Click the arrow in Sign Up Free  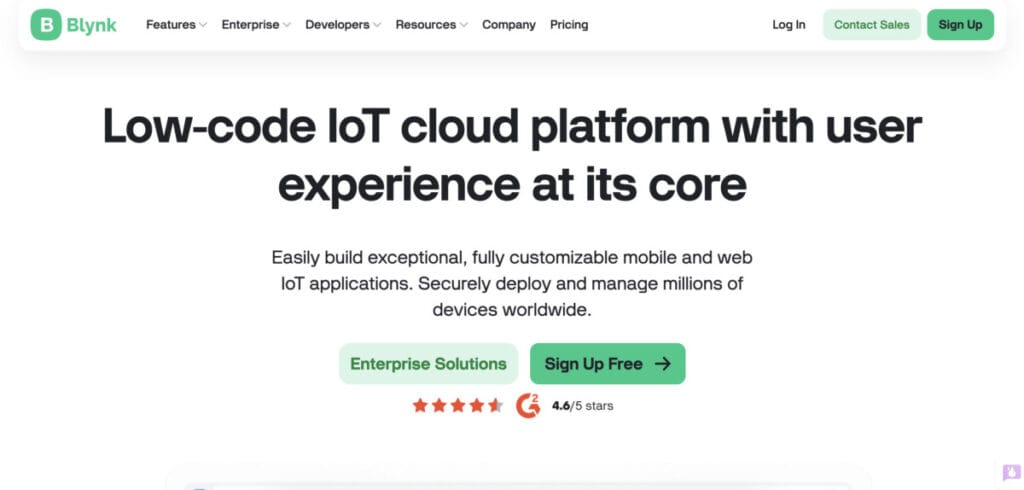point(663,364)
